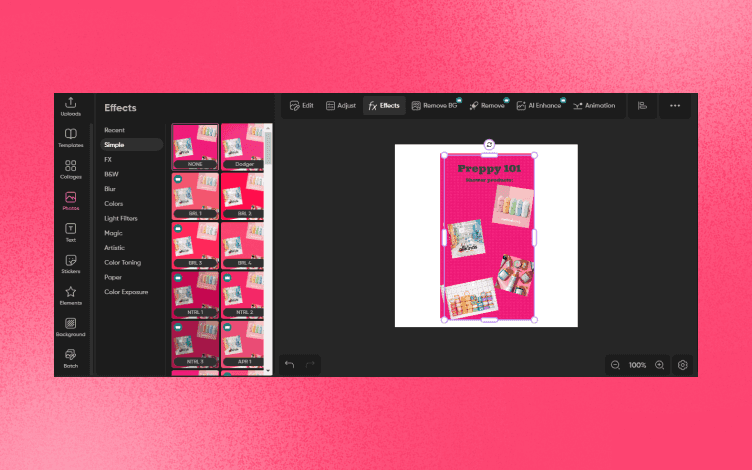Open the Animation tool
Image resolution: width=752 pixels, height=470 pixels.
pyautogui.click(x=594, y=106)
